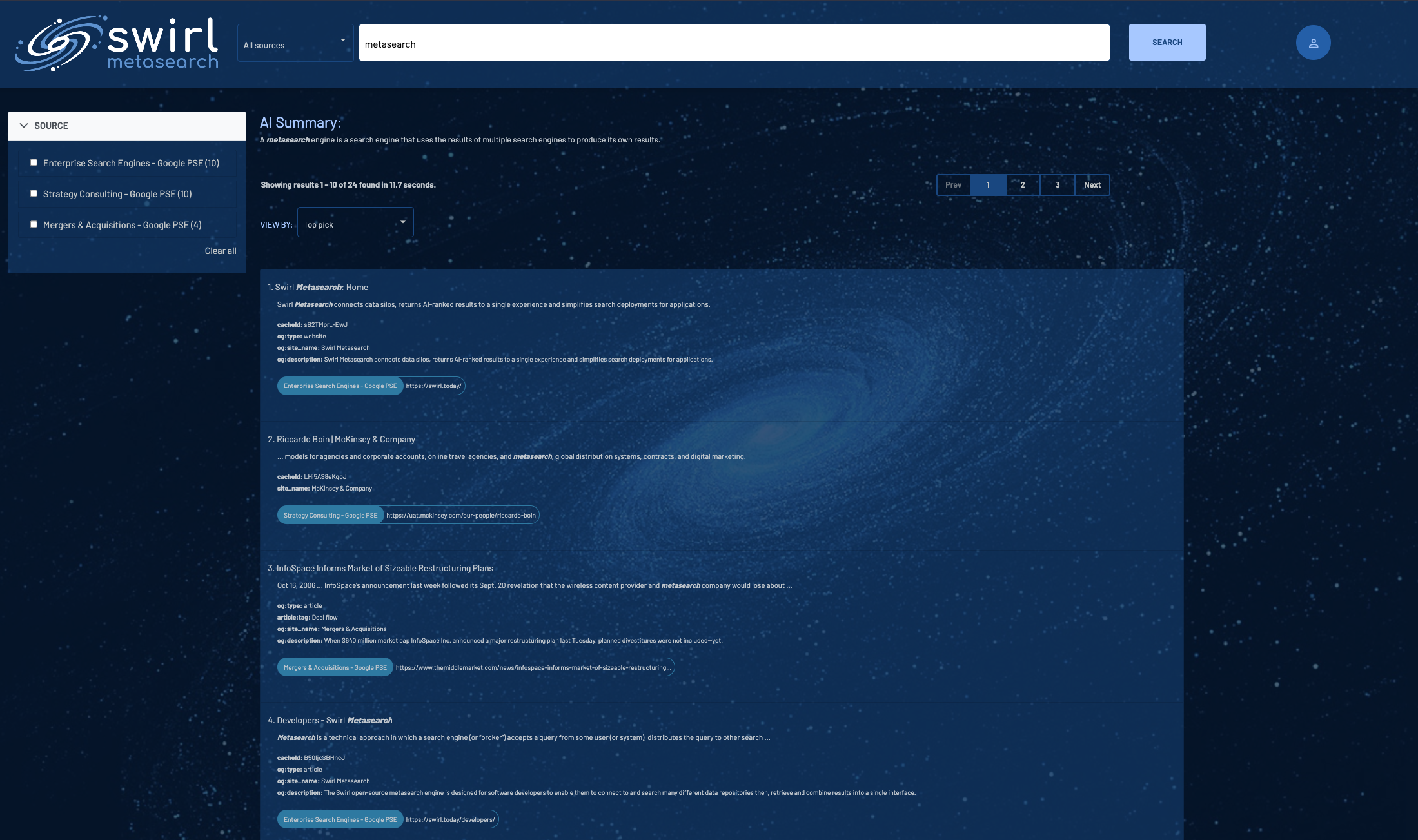The image size is (1418, 840).
Task: Click the Mergers & Acquisitions source tag on result 3
Action: coord(335,668)
